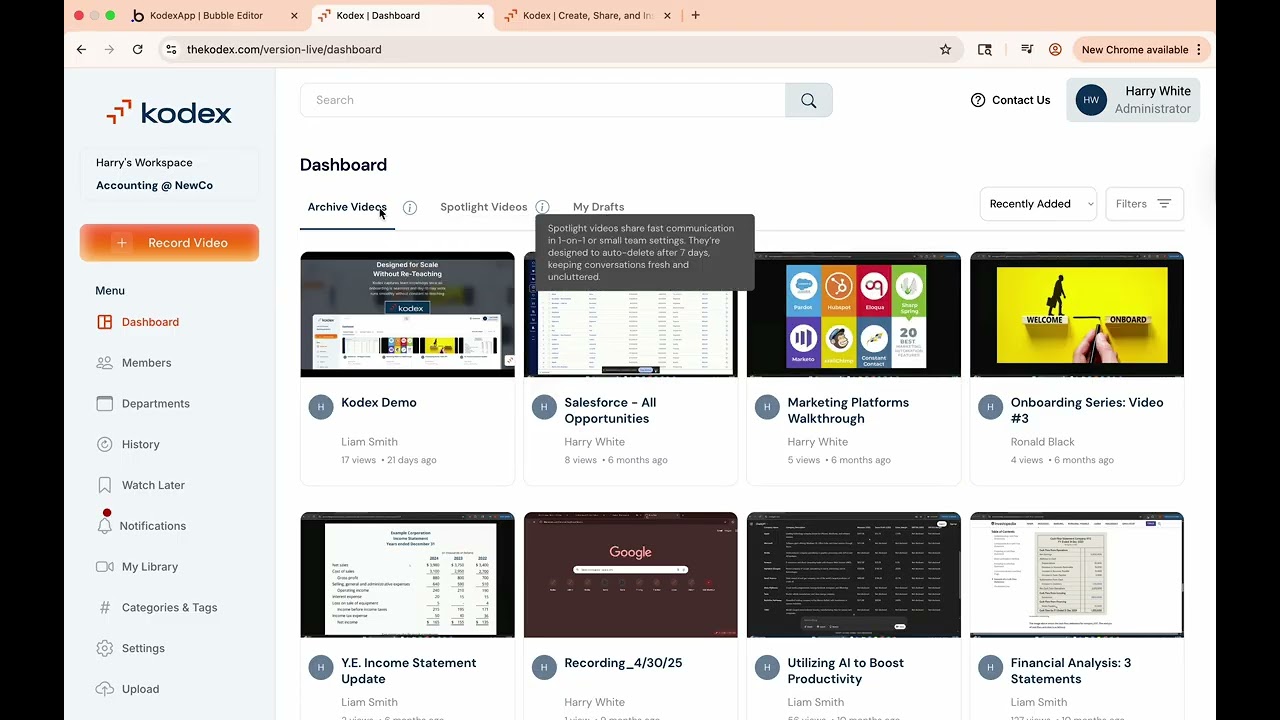Click the My Library camera icon
This screenshot has height=720, width=1280.
tap(105, 566)
